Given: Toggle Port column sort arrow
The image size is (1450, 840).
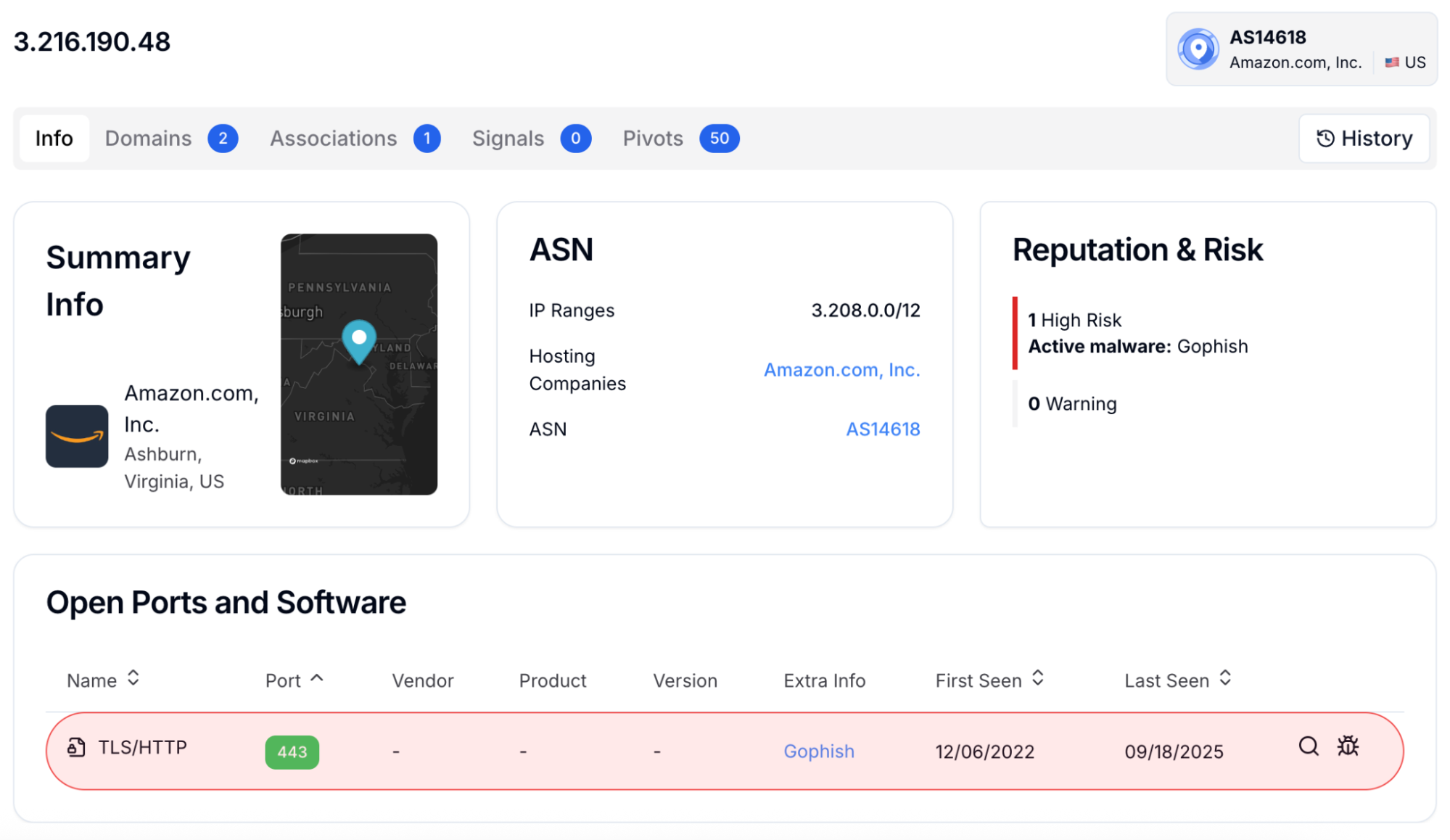Looking at the screenshot, I should click(x=316, y=678).
